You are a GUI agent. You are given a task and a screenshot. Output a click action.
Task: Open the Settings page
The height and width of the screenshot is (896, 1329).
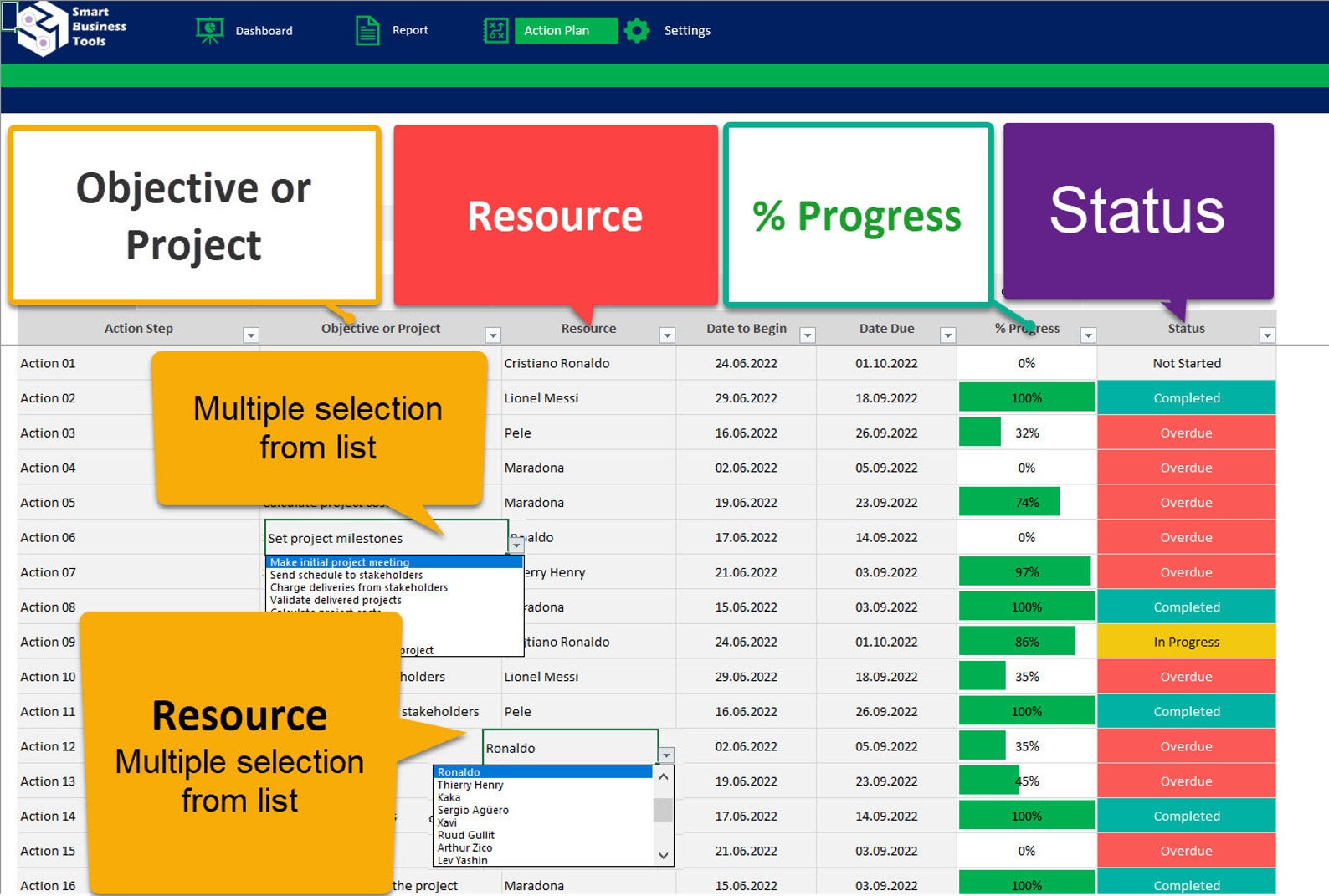tap(687, 31)
